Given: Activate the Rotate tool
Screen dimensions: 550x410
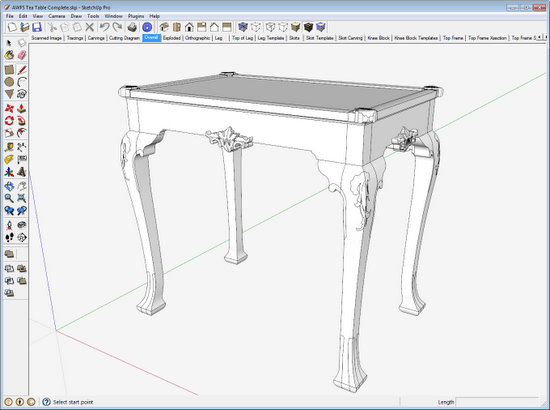Looking at the screenshot, I should tap(9, 121).
